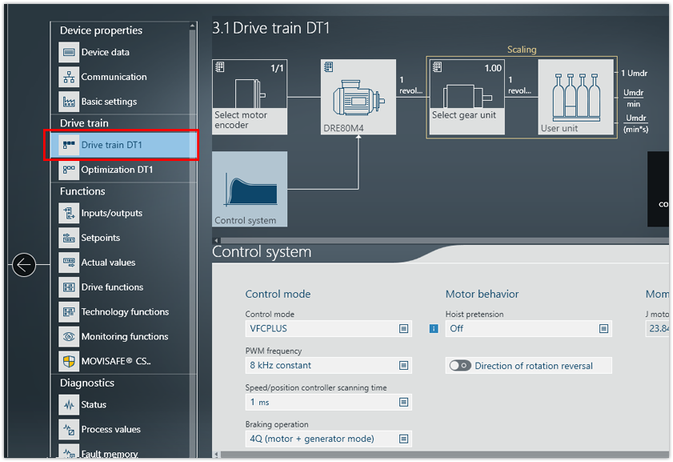Image resolution: width=673 pixels, height=462 pixels.
Task: Select the Basic settings icon
Action: pos(68,101)
